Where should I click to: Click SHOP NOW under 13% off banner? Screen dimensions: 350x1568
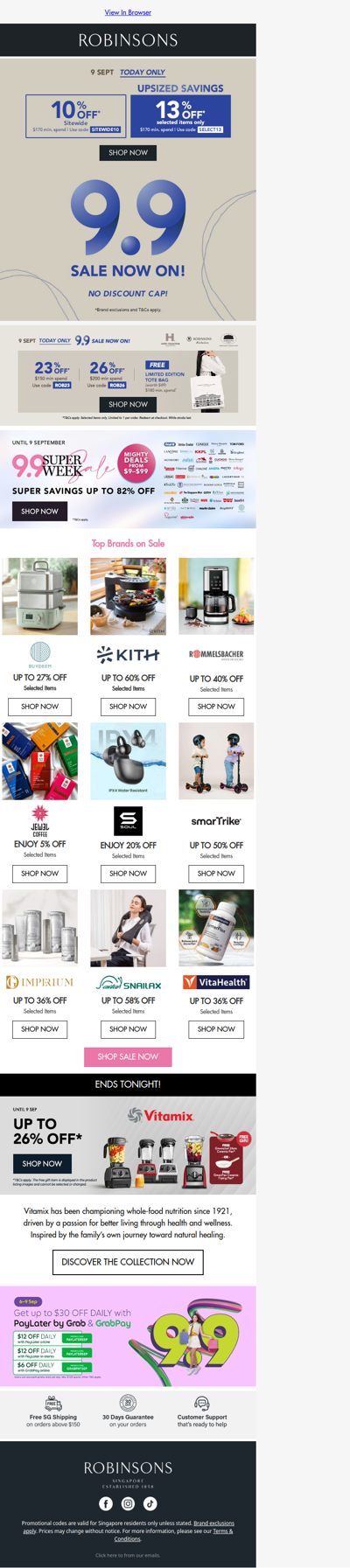click(x=128, y=152)
